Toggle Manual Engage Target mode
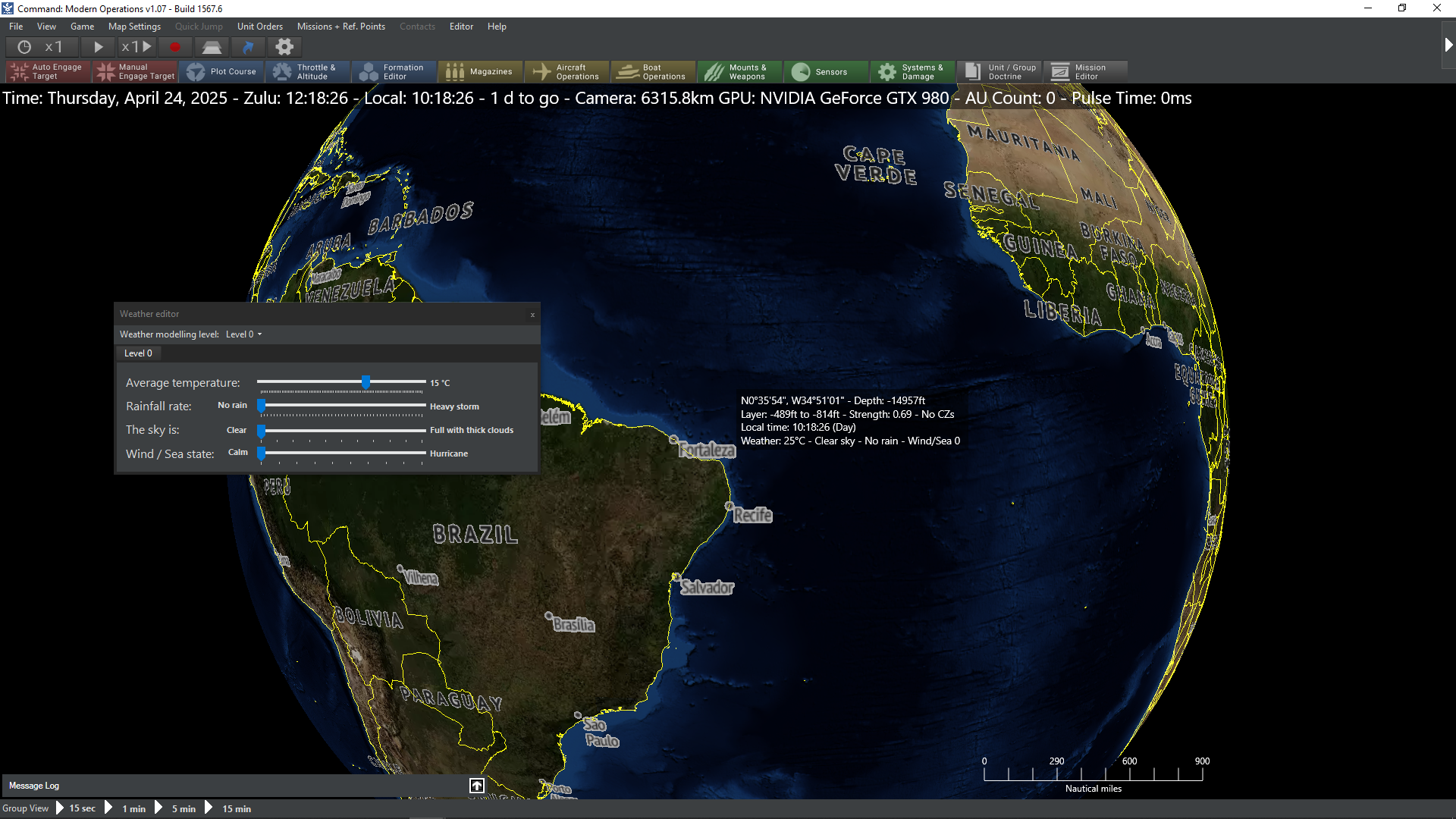1456x819 pixels. [x=134, y=71]
